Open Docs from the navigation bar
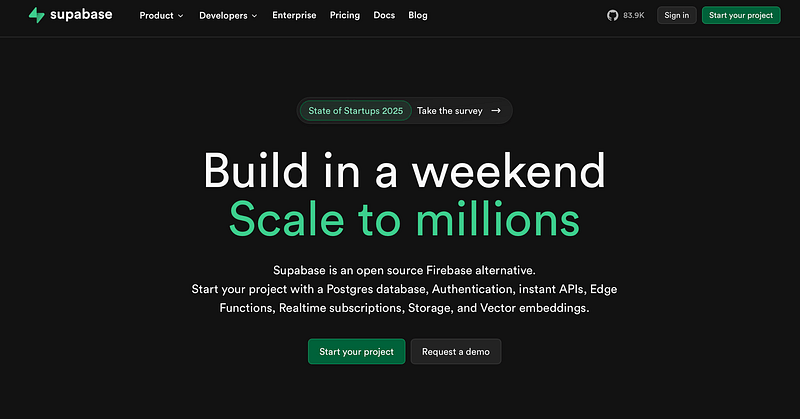Viewport: 800px width, 419px height. click(384, 15)
